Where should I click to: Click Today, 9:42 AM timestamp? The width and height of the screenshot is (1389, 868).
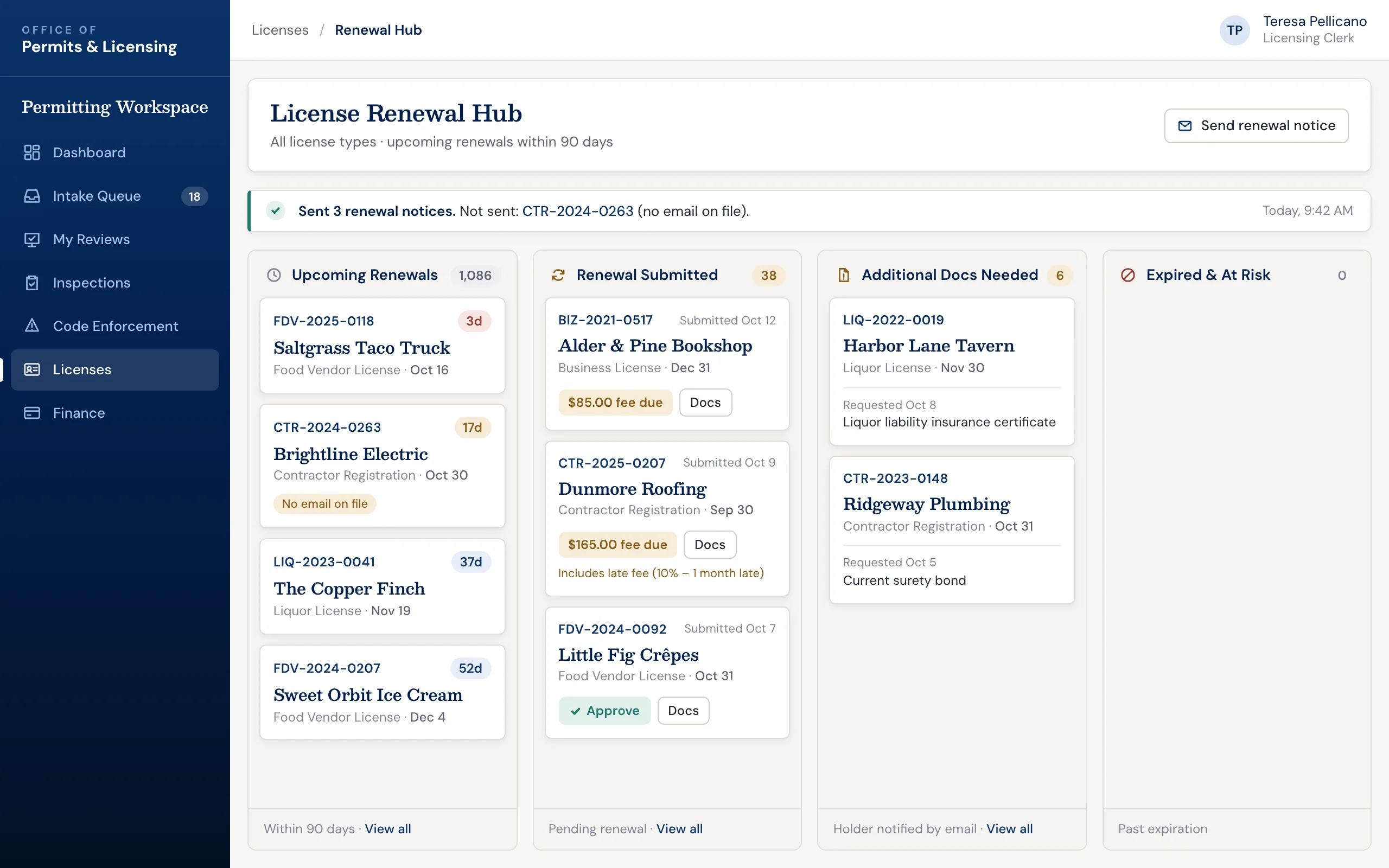click(1308, 210)
